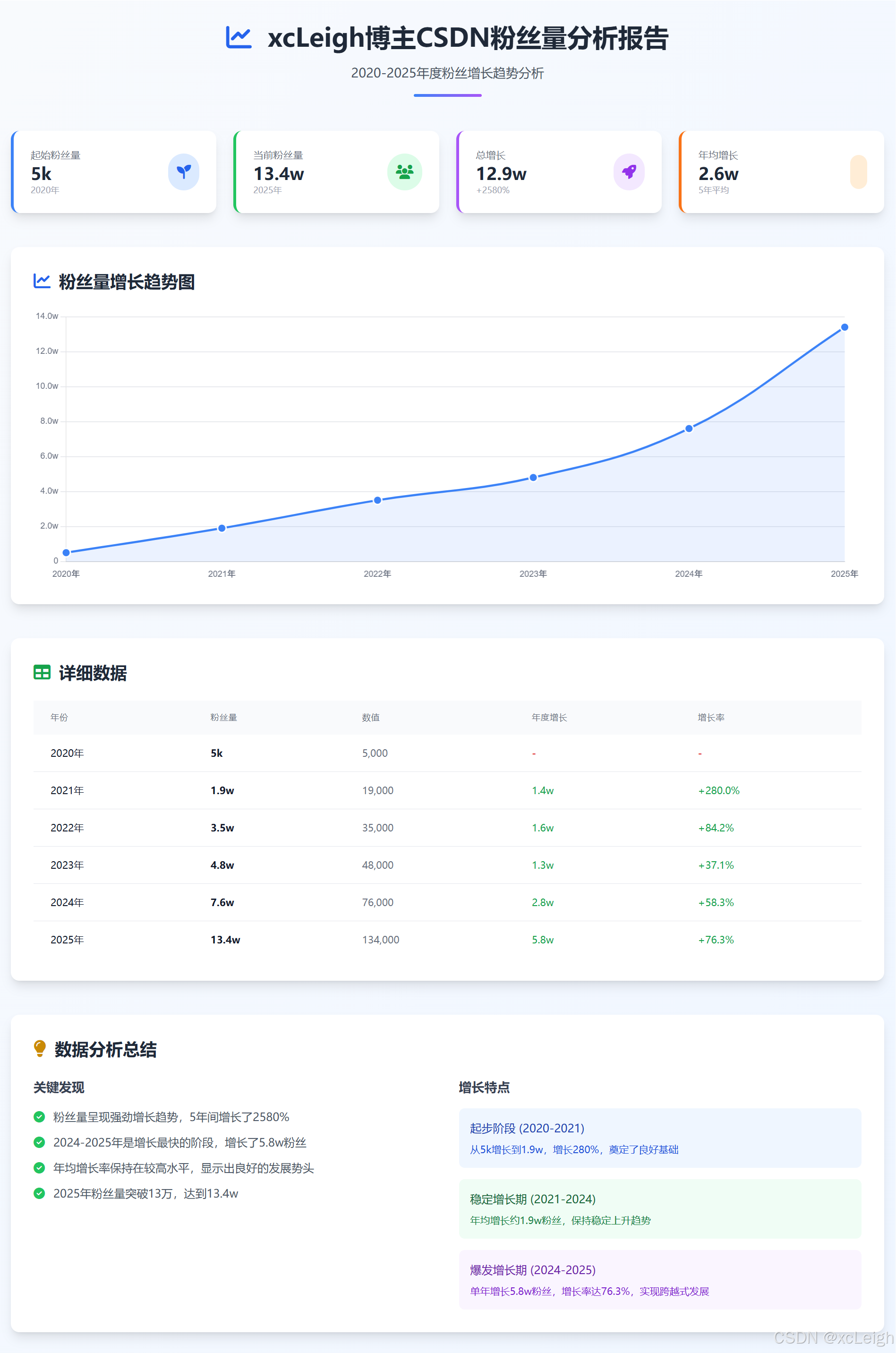Select the 2022年 row label in table
The height and width of the screenshot is (1353, 896).
tap(67, 827)
